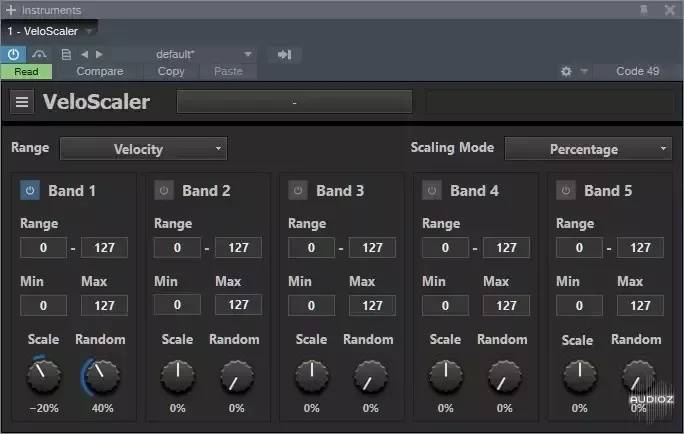684x434 pixels.
Task: Click Band 3 Range high value field
Action: click(372, 248)
